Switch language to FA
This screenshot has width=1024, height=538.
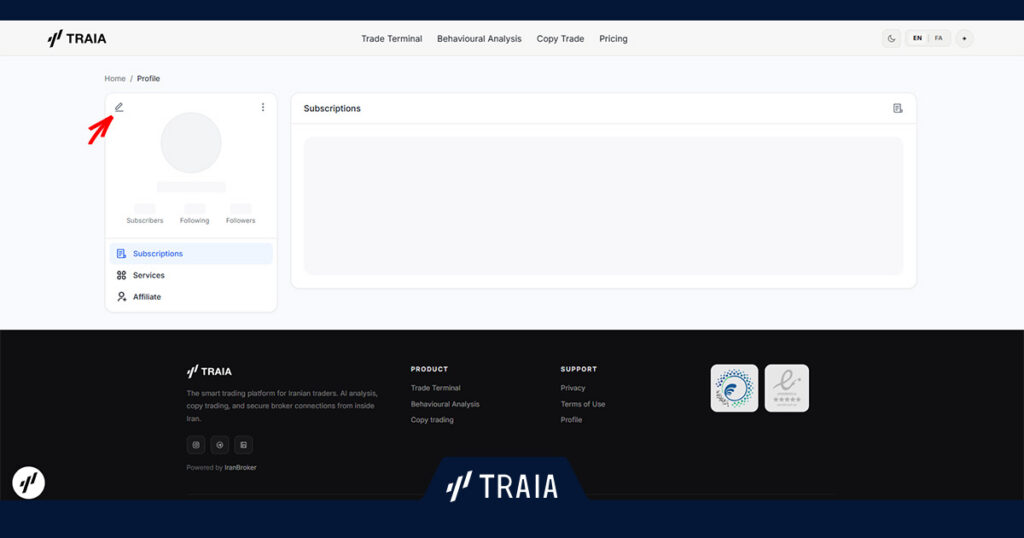coord(938,39)
